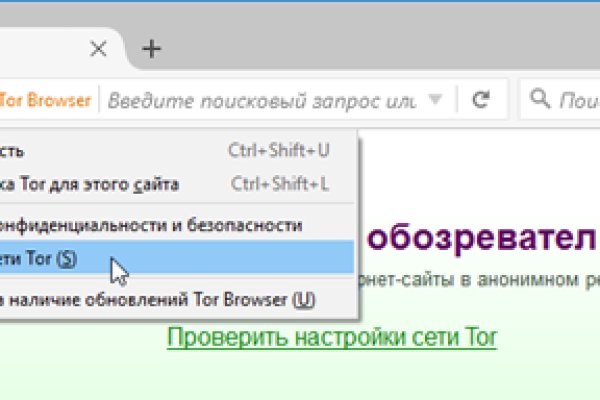This screenshot has width=600, height=400.
Task: Open a new tab with plus button
Action: [x=150, y=48]
